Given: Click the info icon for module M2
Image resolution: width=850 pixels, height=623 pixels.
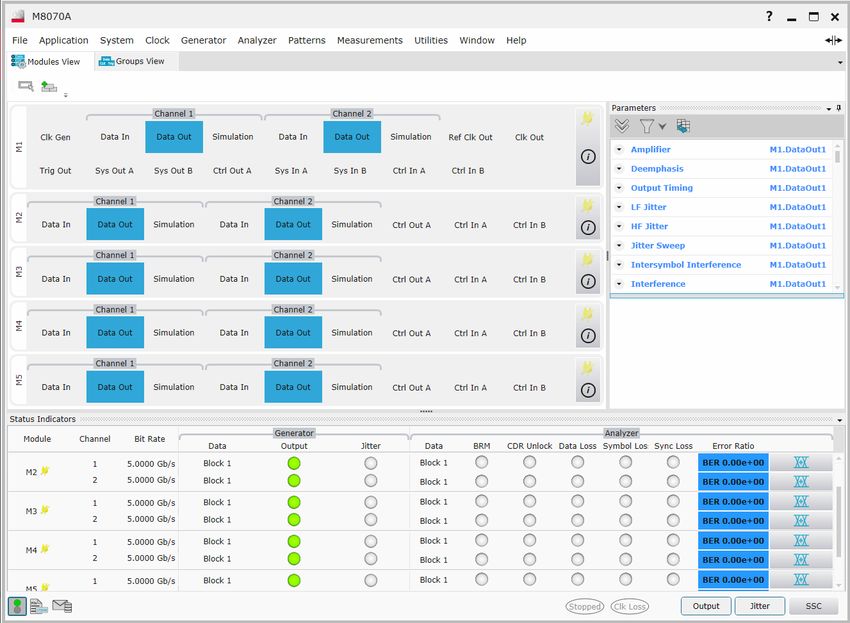Looking at the screenshot, I should click(x=588, y=227).
